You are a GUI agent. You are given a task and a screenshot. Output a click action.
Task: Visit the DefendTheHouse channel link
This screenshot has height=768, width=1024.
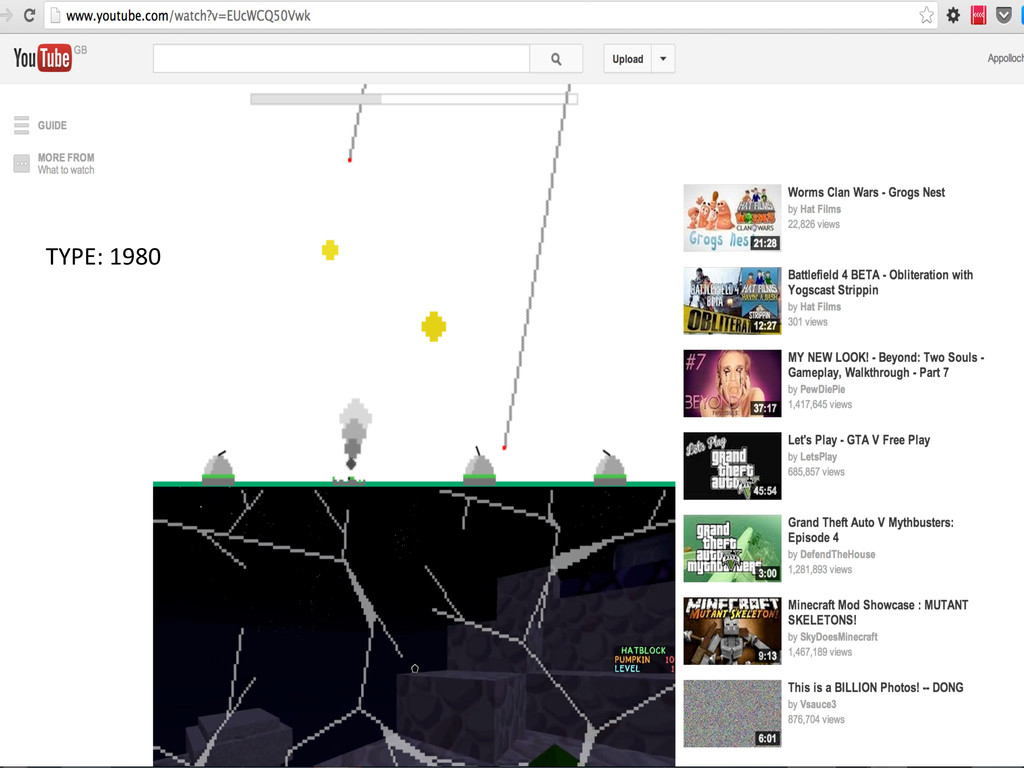837,554
